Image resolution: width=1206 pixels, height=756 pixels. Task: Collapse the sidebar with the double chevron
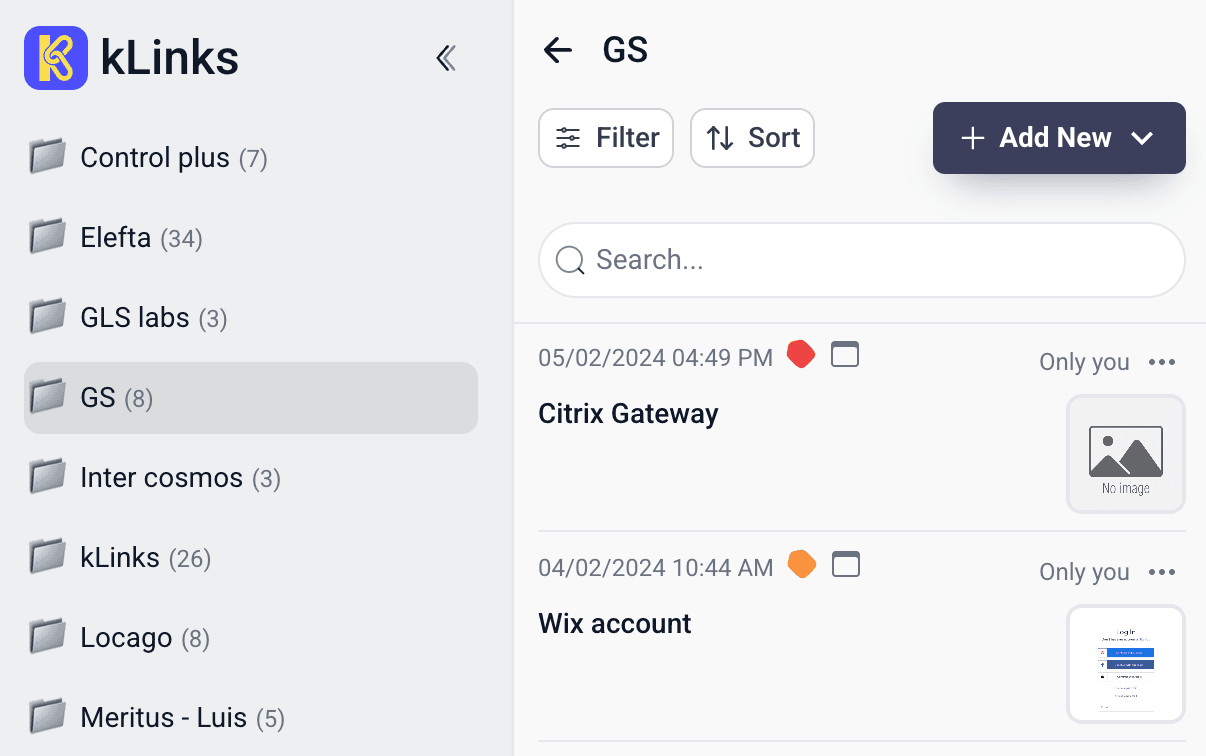[x=446, y=58]
